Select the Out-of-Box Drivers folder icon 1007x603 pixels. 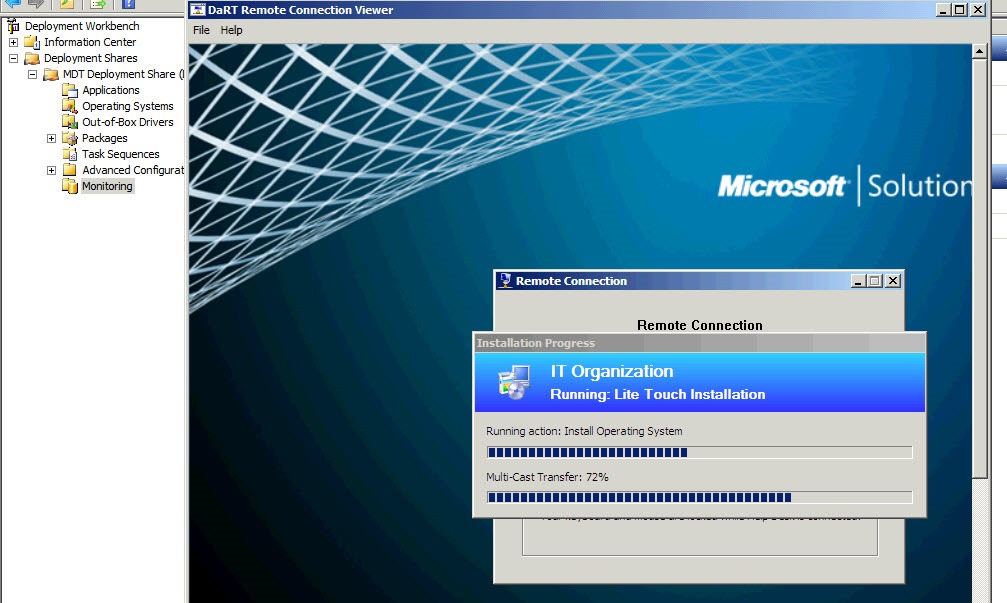(x=69, y=122)
